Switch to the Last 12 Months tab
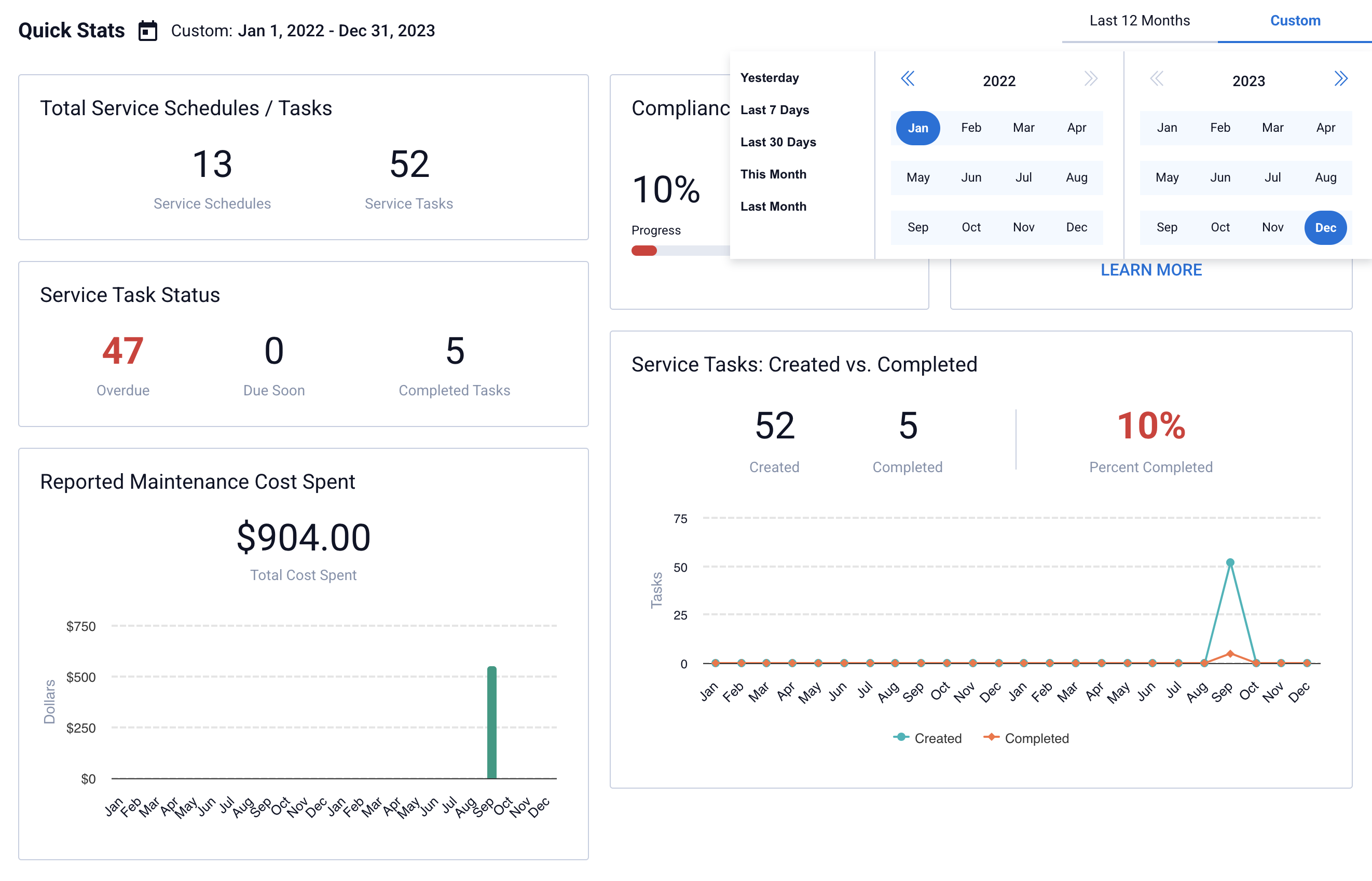Viewport: 1372px width, 881px height. tap(1139, 21)
